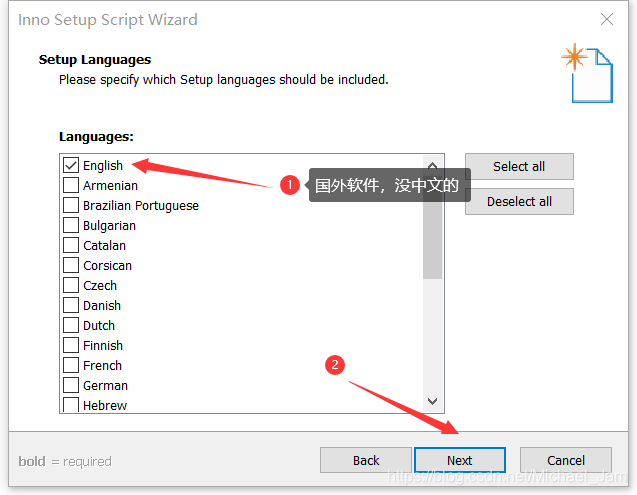Viewport: 637px width, 495px height.
Task: Click the Corsican label text
Action: point(108,265)
